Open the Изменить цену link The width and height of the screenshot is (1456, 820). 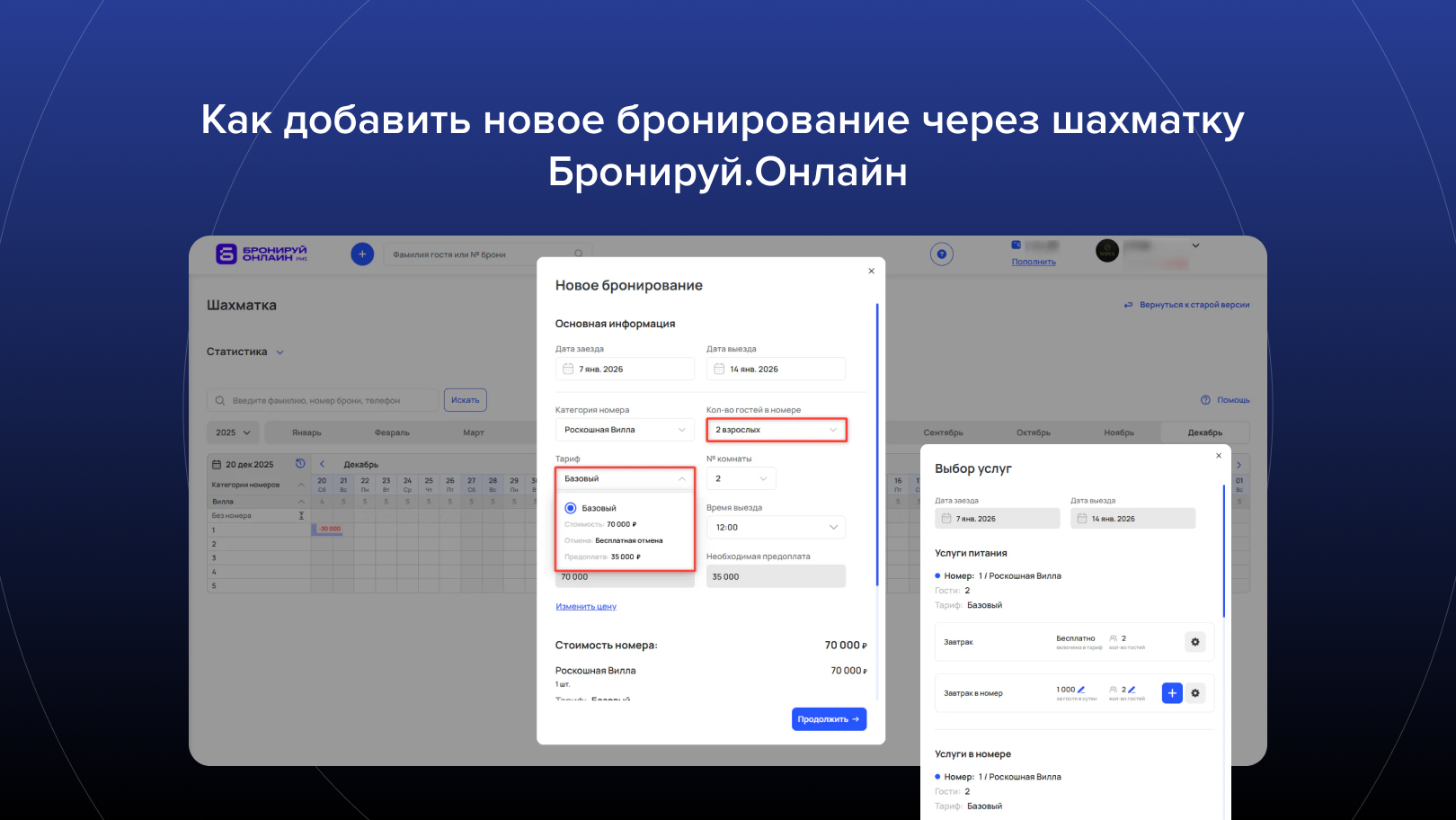(x=586, y=606)
